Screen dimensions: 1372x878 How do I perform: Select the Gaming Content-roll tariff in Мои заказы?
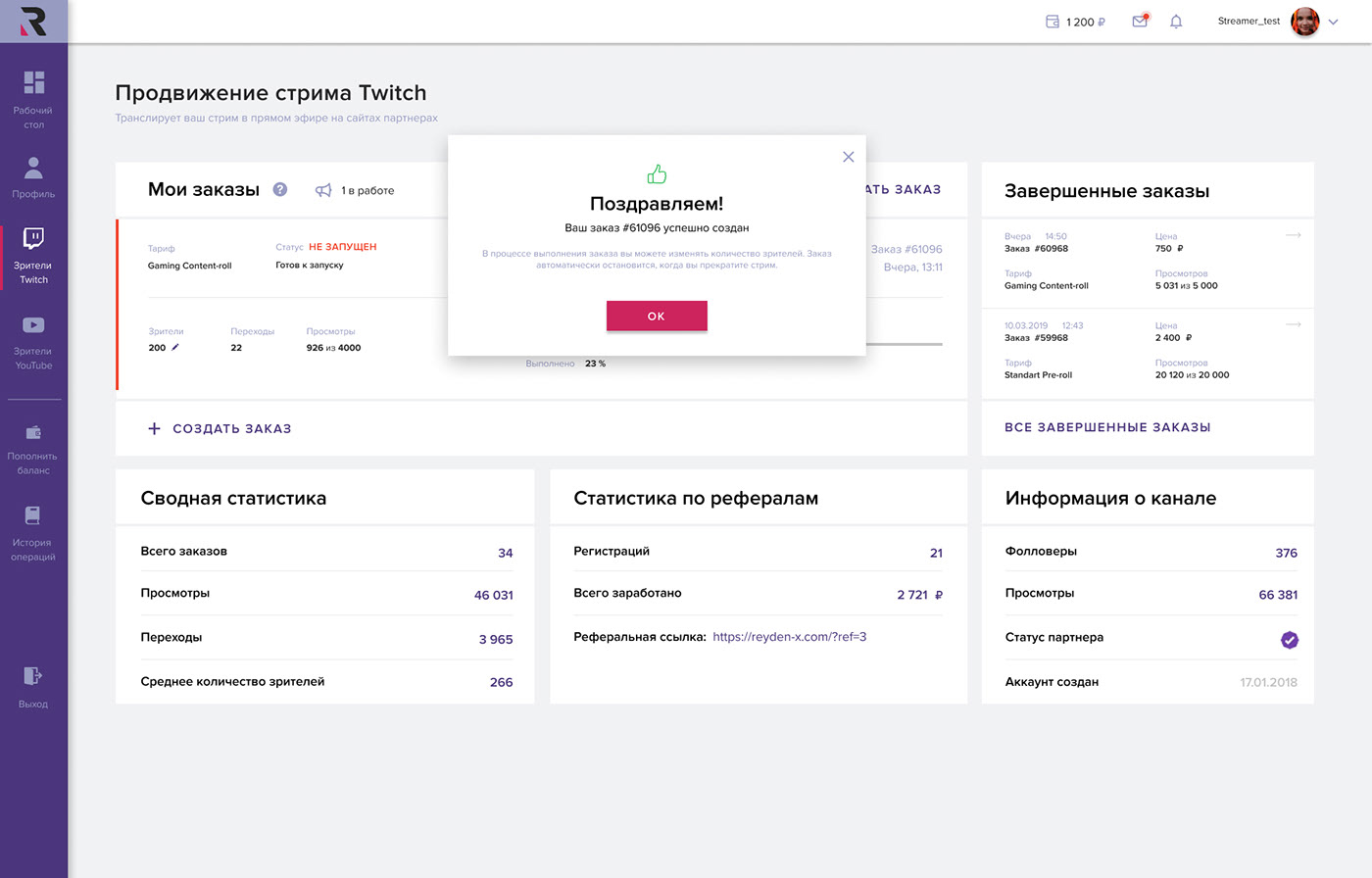click(190, 266)
